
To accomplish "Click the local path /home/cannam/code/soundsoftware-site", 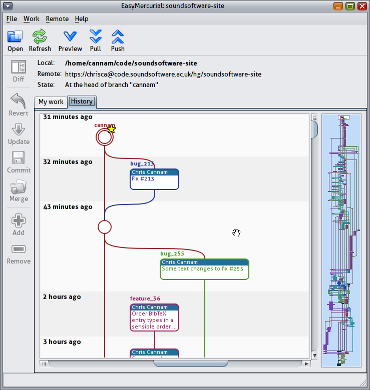I will pos(131,63).
